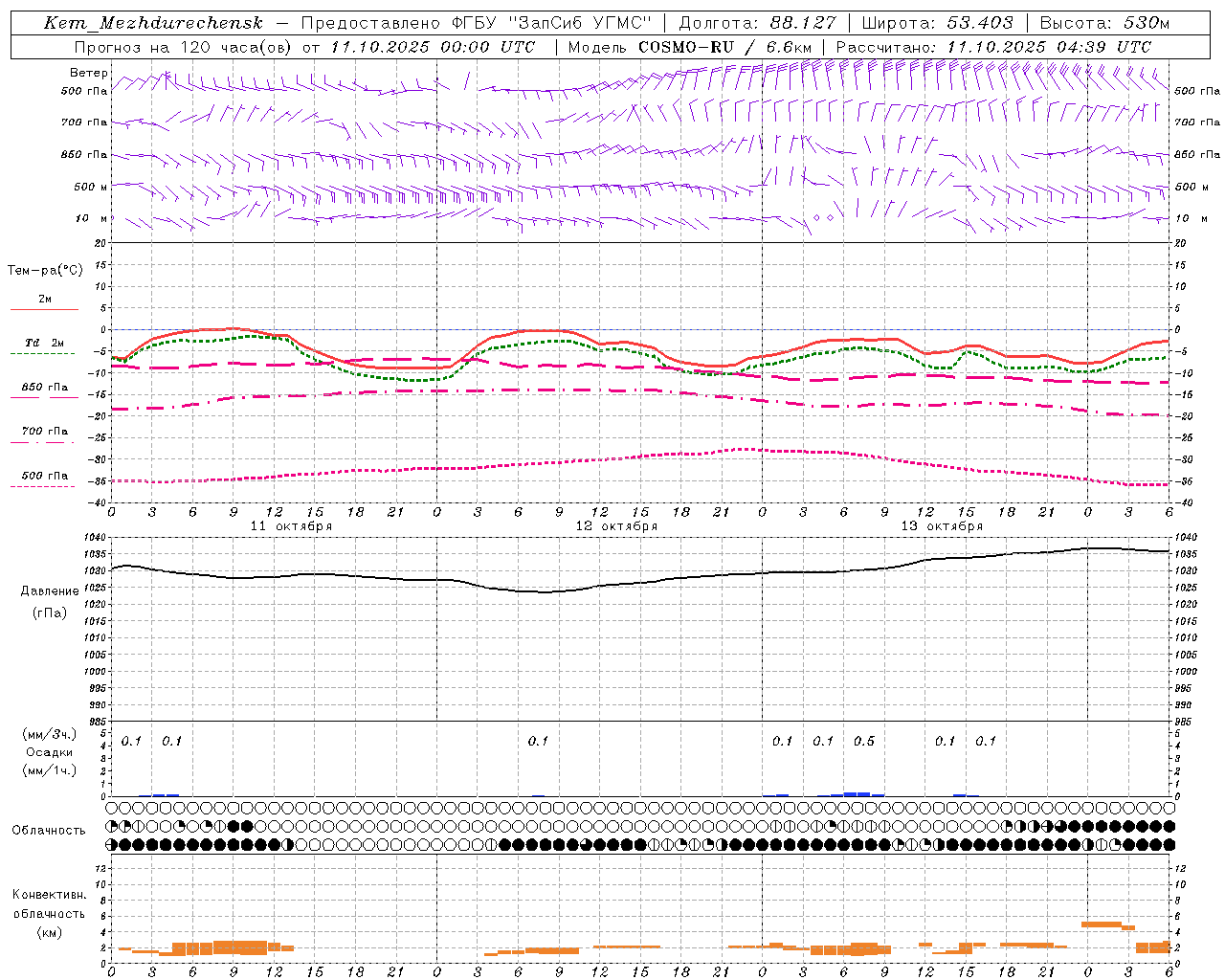Select the 'Высота: 530м' elevation text
The image size is (1225, 980).
tap(1104, 23)
